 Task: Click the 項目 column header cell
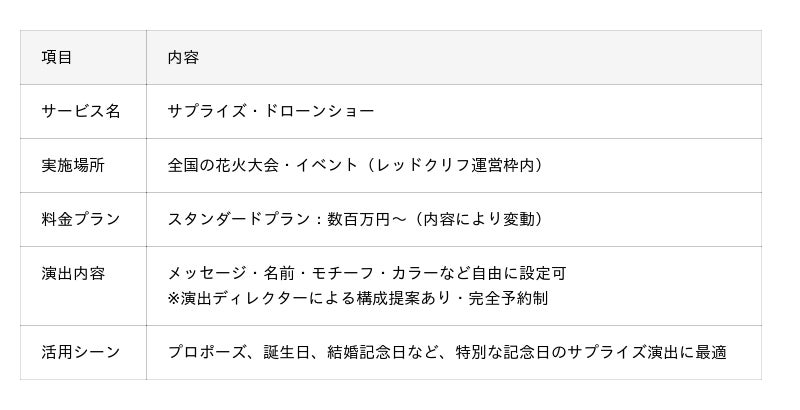(x=57, y=57)
